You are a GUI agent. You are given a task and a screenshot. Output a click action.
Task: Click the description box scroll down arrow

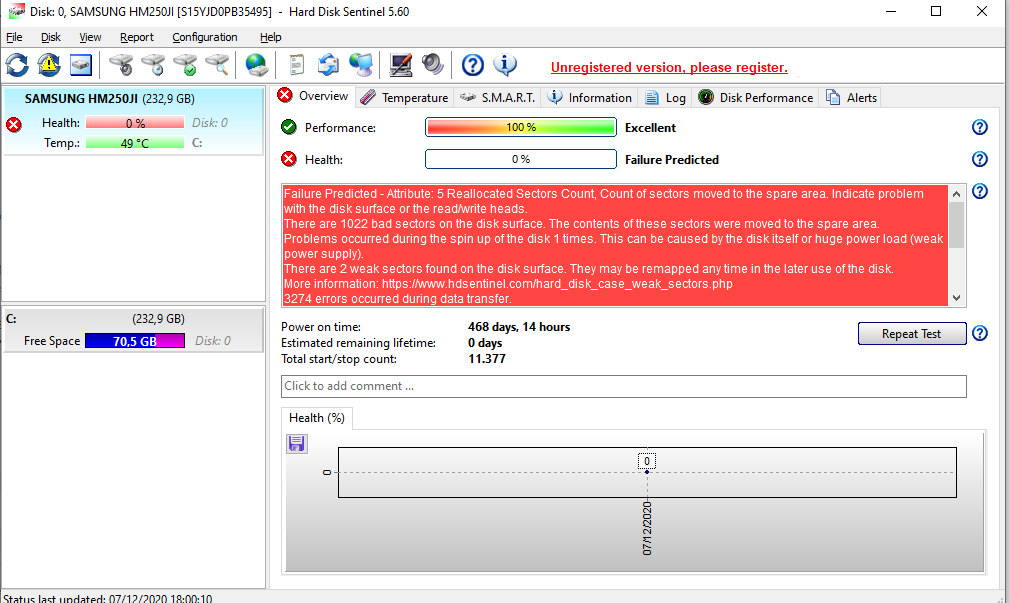click(x=956, y=297)
